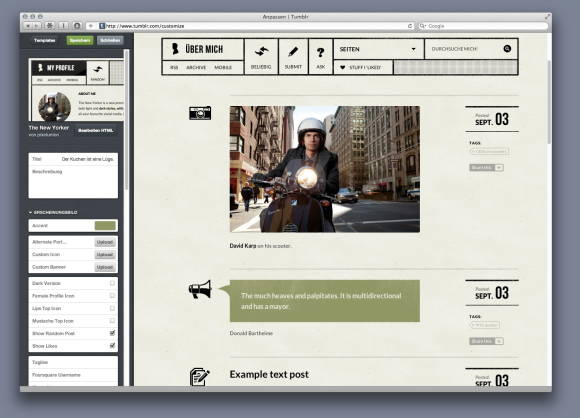Enable the Dark Version checkbox

tap(112, 283)
